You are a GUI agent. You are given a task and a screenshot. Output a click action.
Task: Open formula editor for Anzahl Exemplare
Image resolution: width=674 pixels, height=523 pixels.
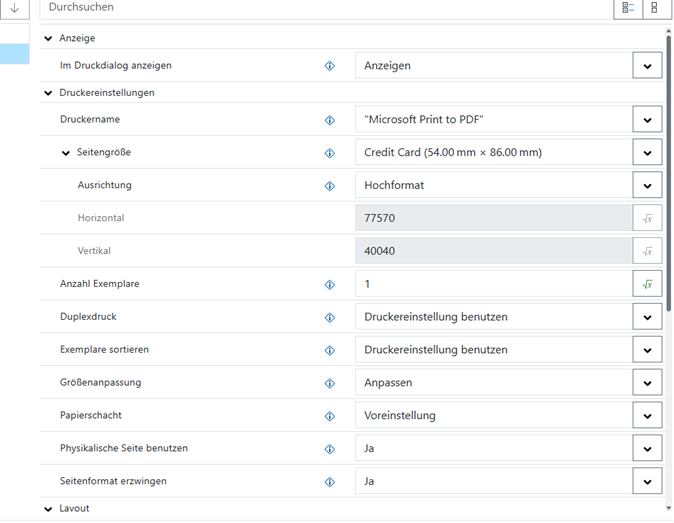(647, 284)
